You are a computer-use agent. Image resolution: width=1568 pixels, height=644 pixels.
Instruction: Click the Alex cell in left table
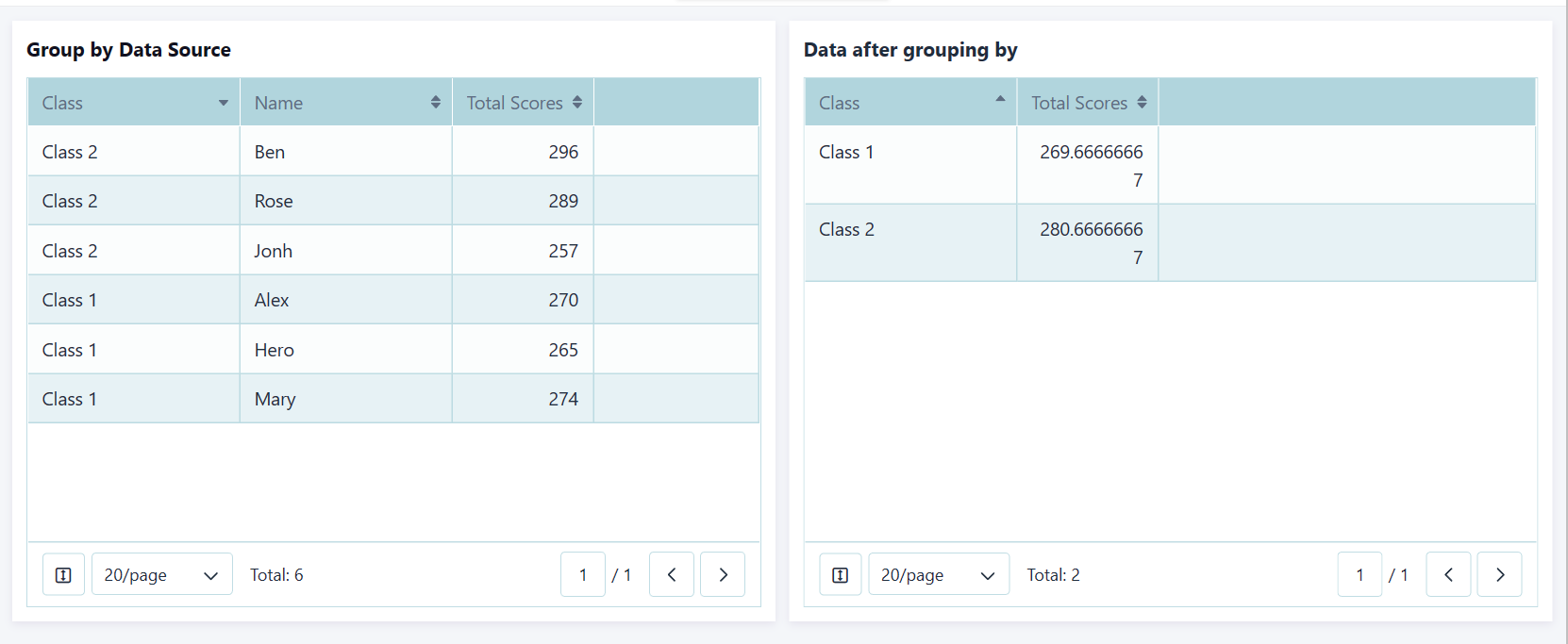(272, 300)
